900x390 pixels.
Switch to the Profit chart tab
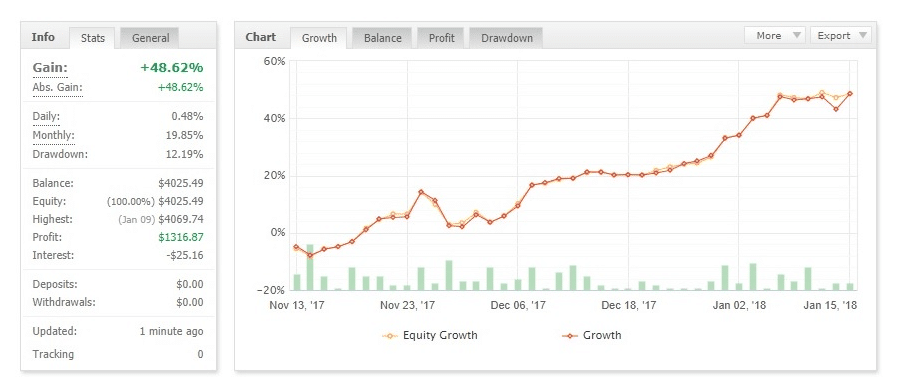pyautogui.click(x=441, y=38)
